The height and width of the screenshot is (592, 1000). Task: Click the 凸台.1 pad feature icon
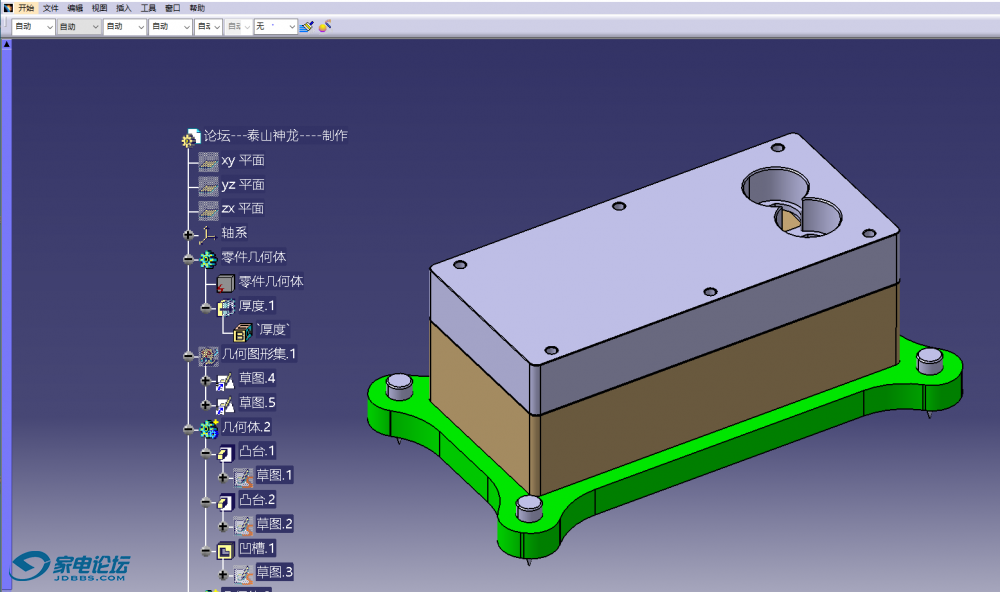tap(226, 452)
